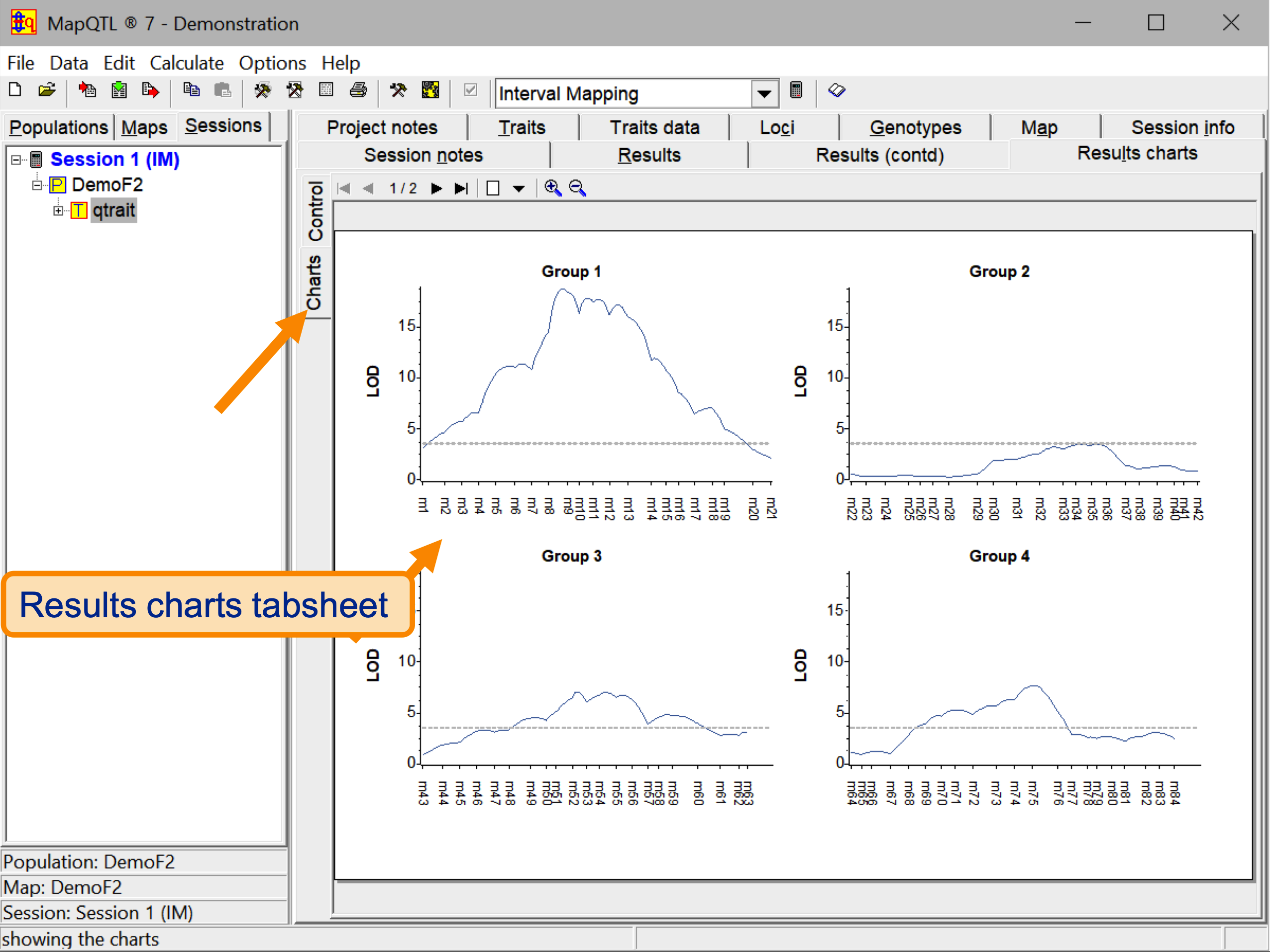1270x952 pixels.
Task: Open the chart layout dropdown arrow
Action: click(x=519, y=189)
